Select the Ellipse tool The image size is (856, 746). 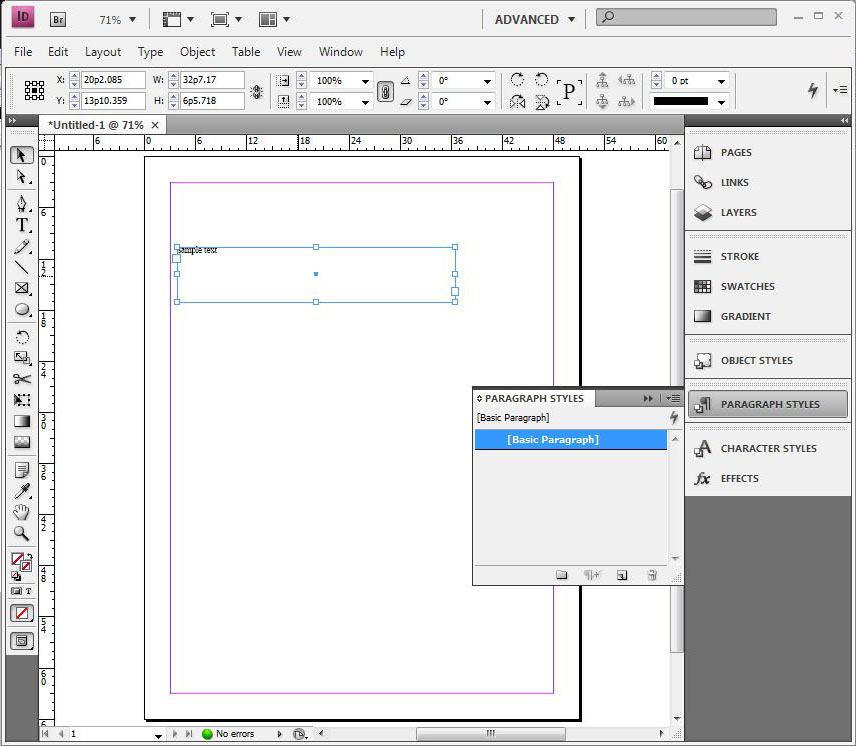(21, 309)
